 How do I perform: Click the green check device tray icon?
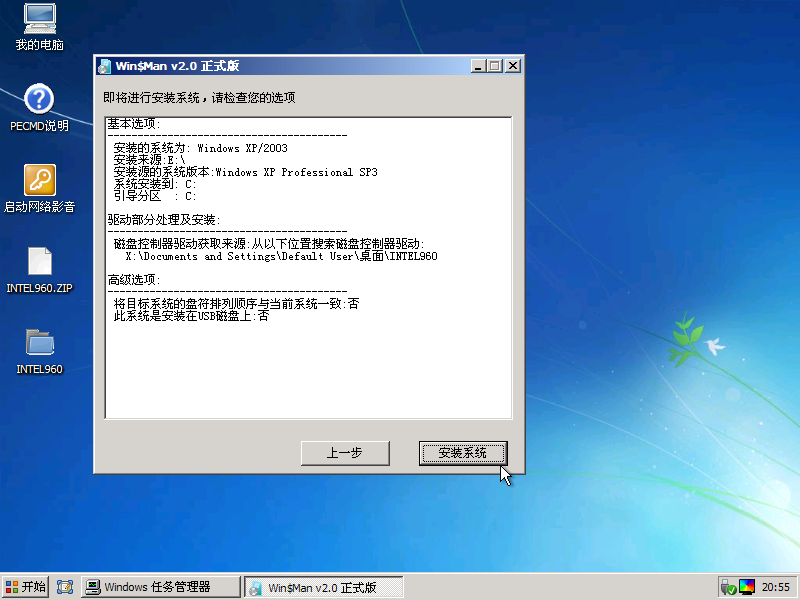pyautogui.click(x=729, y=587)
